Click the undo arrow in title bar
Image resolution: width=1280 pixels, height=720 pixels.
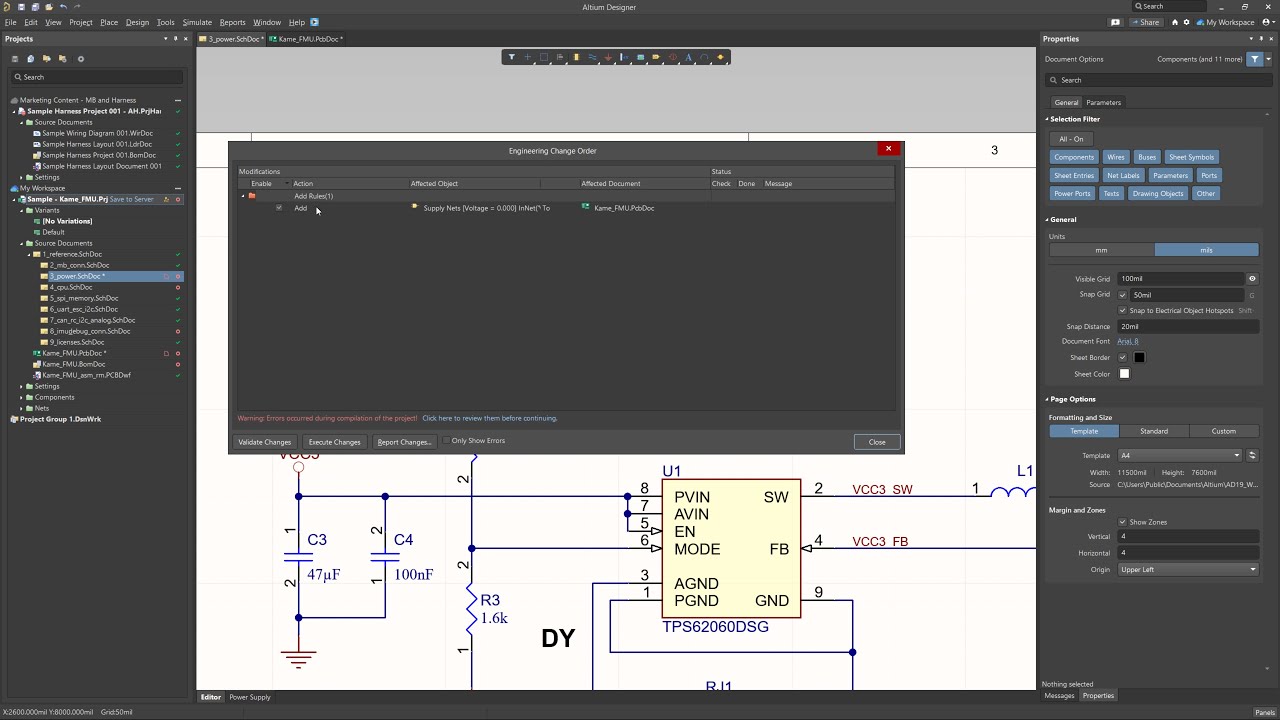point(63,7)
